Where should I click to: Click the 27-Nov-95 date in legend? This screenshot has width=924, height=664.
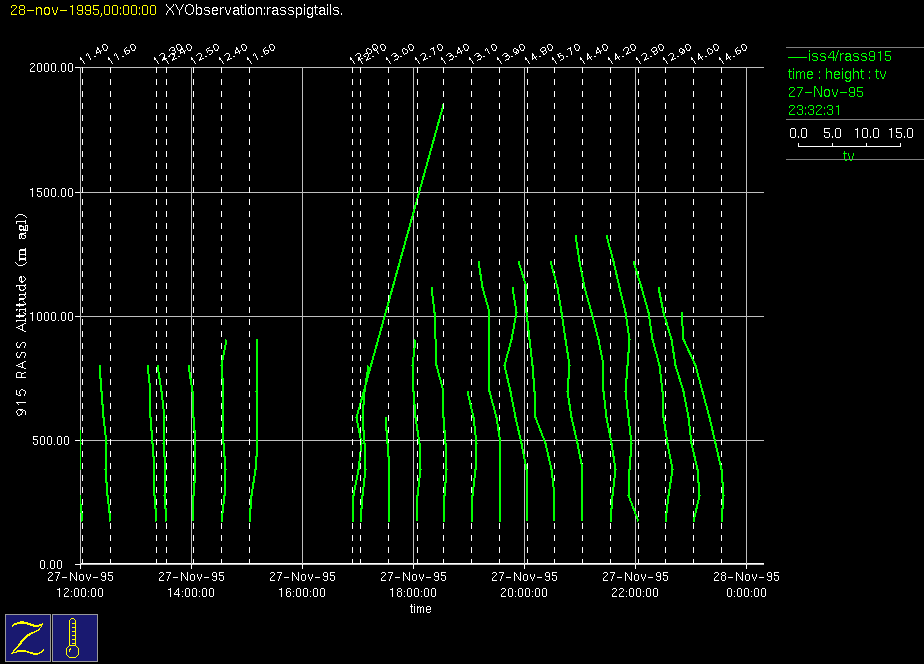click(x=826, y=92)
